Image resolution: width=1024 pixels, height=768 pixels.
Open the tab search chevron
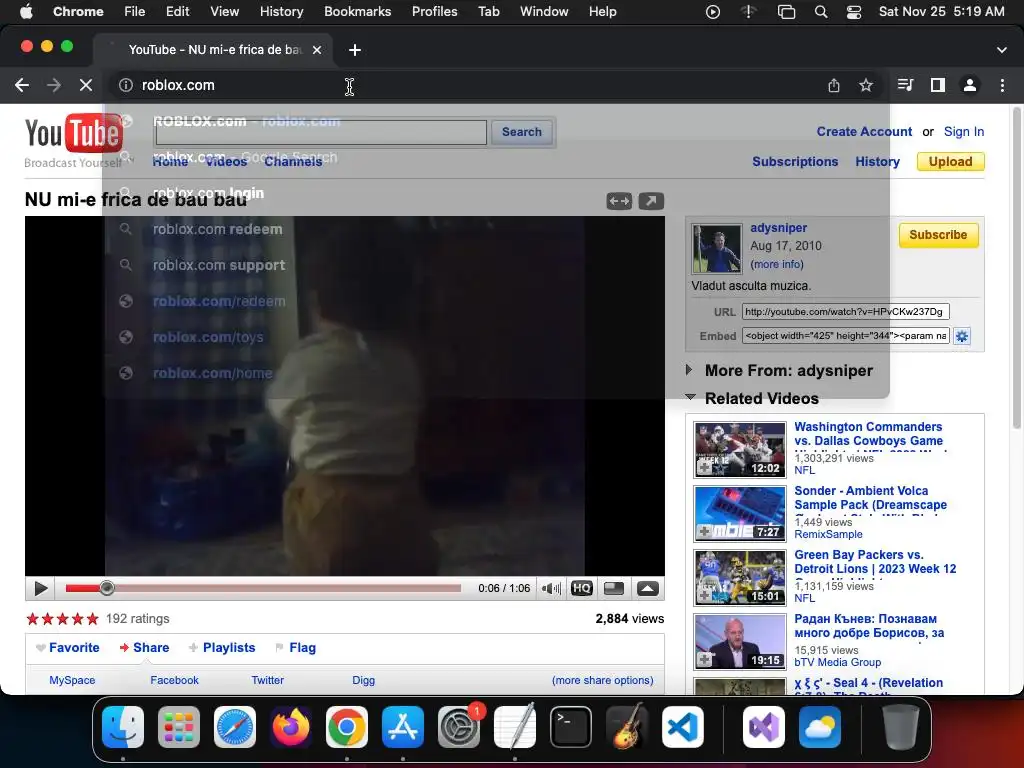[x=1002, y=50]
